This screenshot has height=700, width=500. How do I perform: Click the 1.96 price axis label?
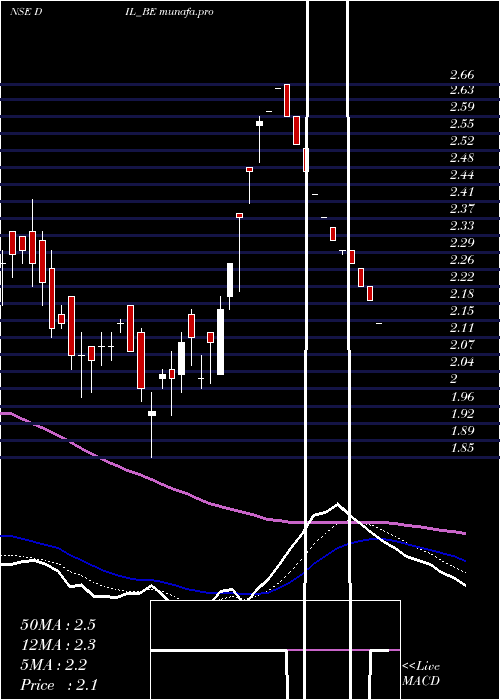462,396
